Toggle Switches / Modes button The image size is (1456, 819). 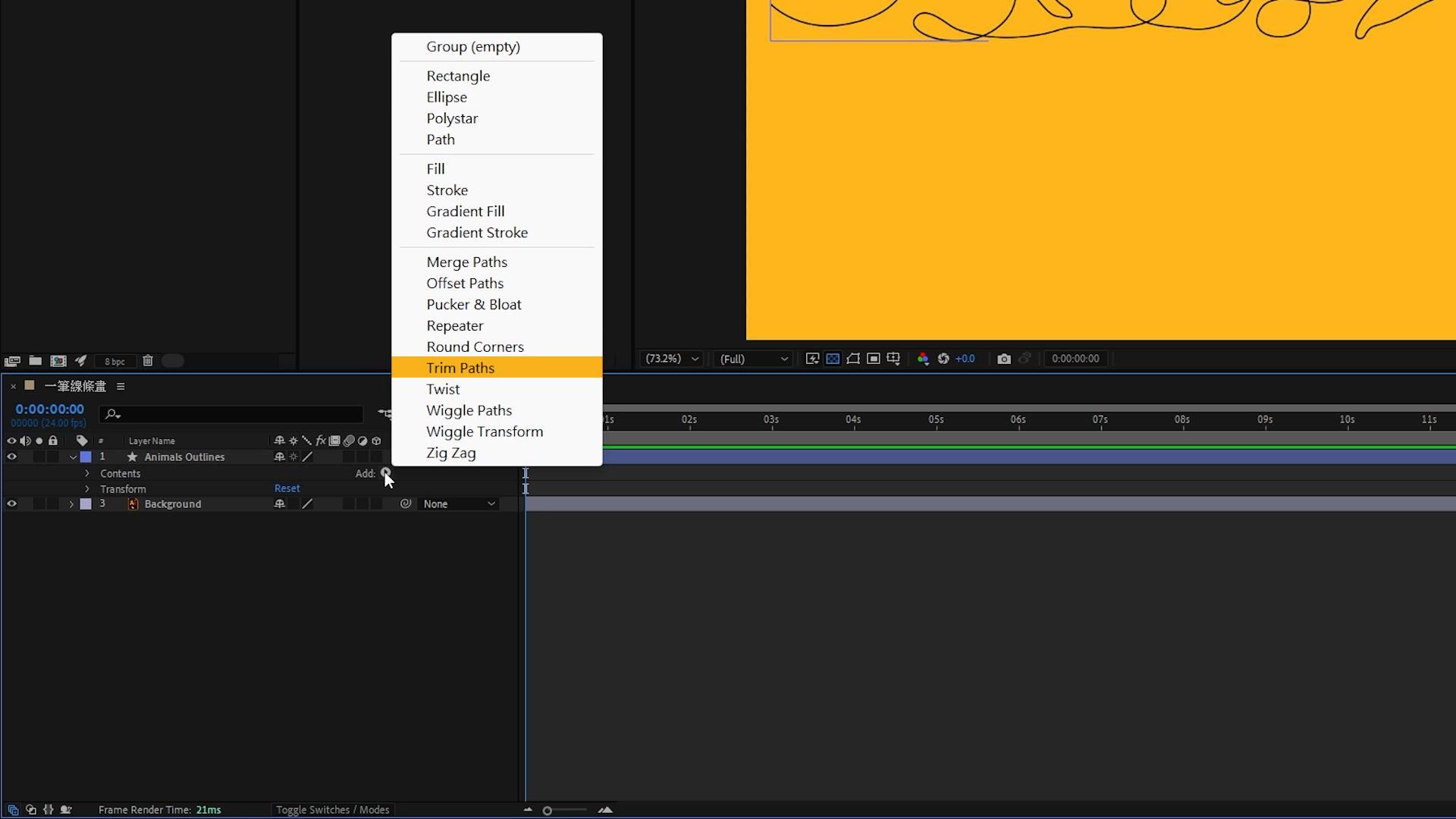(332, 810)
